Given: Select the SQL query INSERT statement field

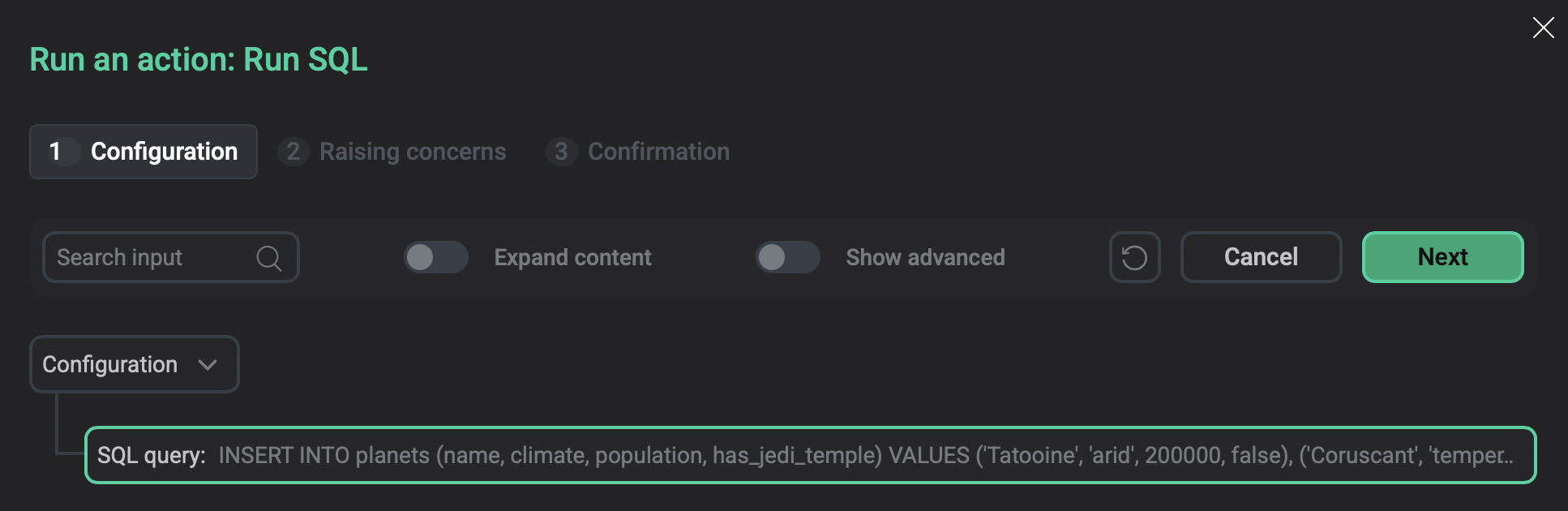Looking at the screenshot, I should [864, 456].
